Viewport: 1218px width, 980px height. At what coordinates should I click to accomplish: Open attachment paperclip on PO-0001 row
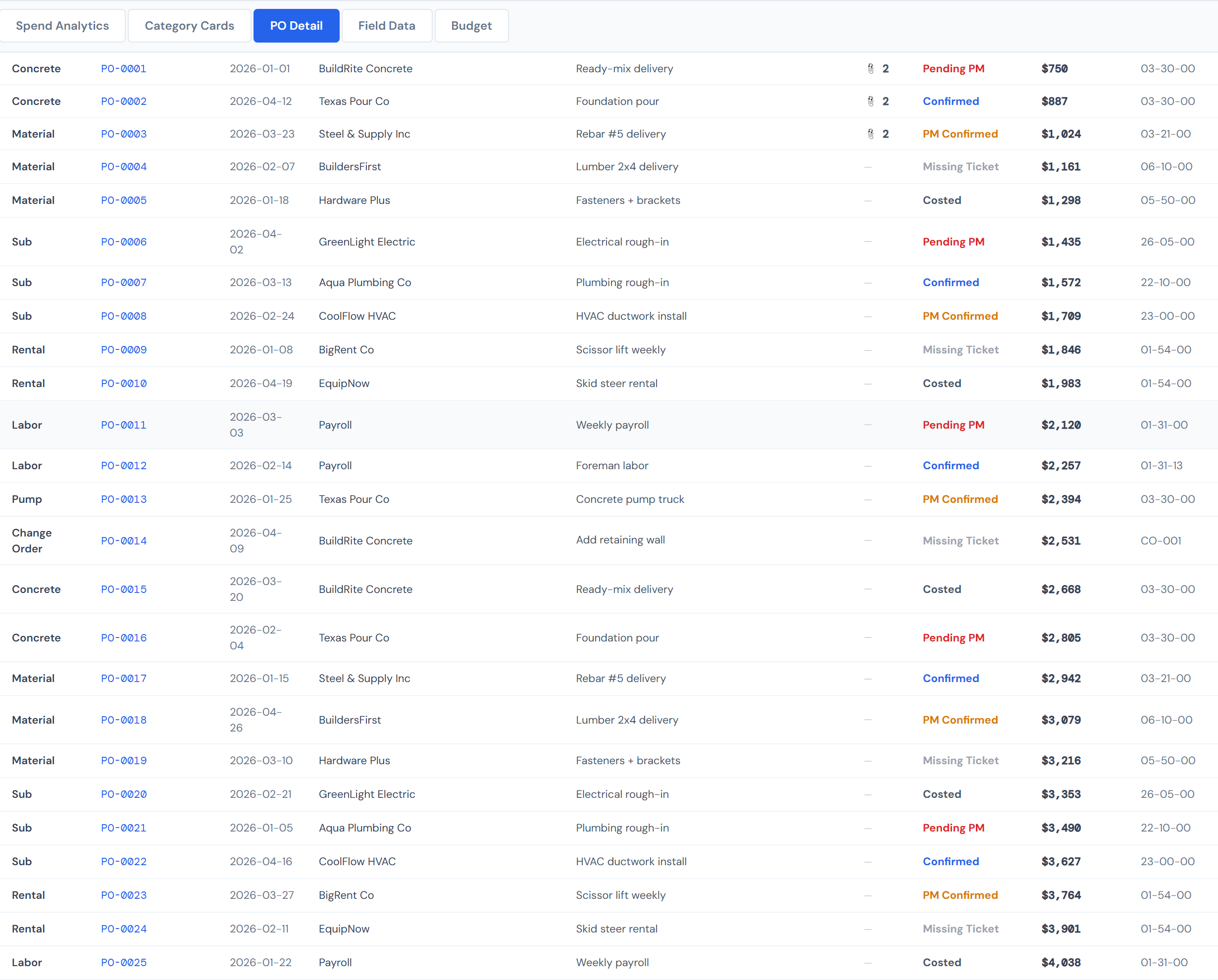point(870,68)
